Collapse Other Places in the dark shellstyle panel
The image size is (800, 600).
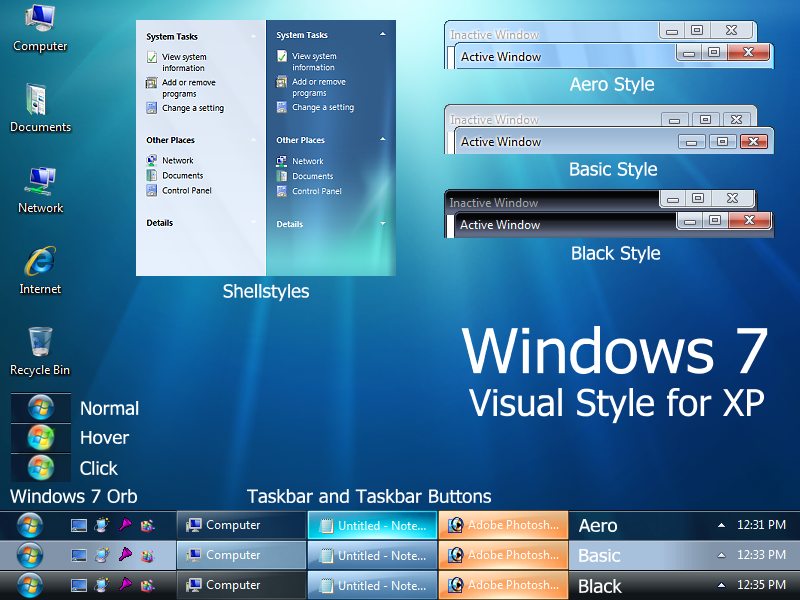[383, 139]
